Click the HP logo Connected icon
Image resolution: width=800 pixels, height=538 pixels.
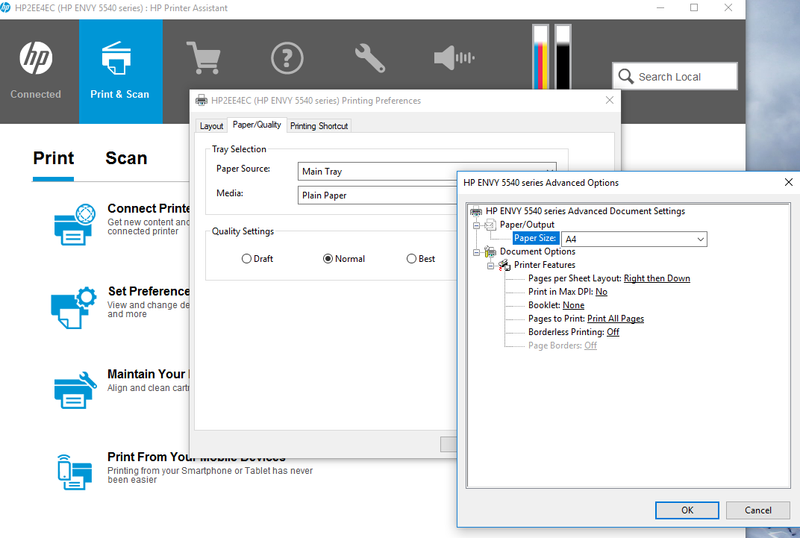pyautogui.click(x=36, y=60)
